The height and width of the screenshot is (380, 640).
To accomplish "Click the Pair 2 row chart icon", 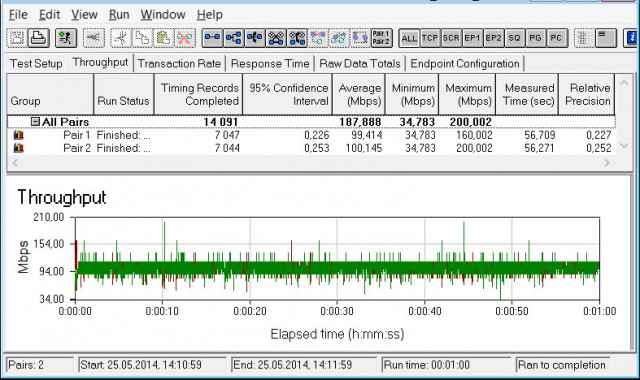I will pos(19,148).
